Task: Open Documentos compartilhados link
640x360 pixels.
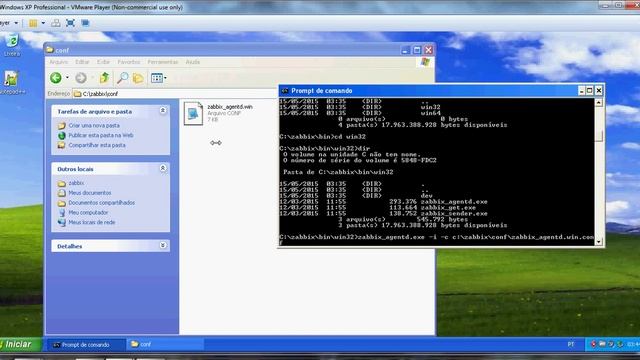Action: 102,203
